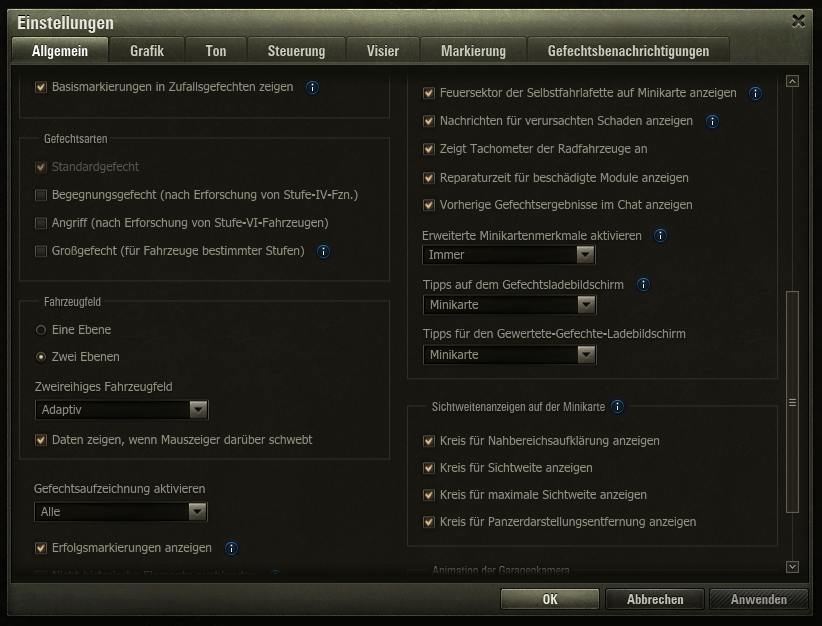Toggle Vorherige Gefechtsergebnisse im Chat anzeigen
The image size is (822, 626).
[x=429, y=205]
